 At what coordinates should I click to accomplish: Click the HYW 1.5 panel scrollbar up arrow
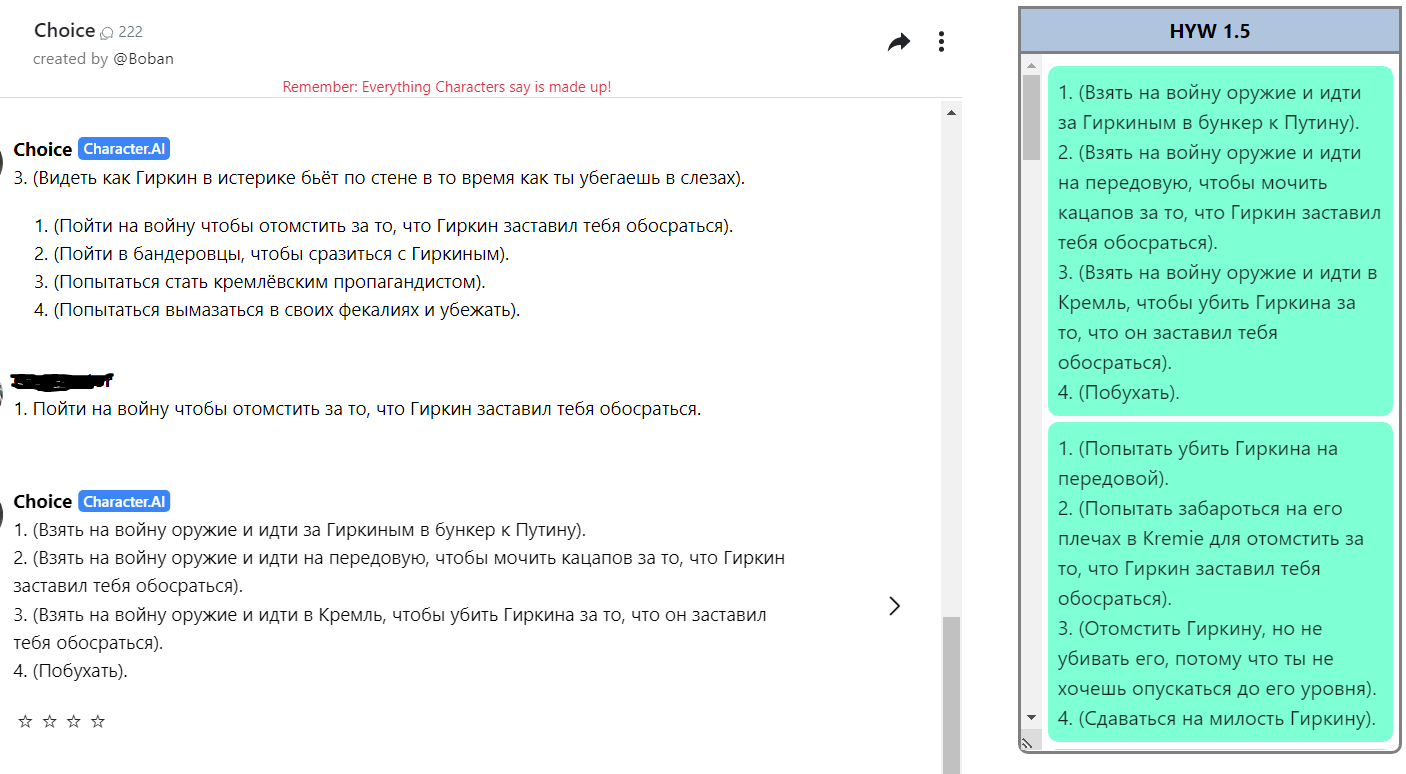[1031, 66]
